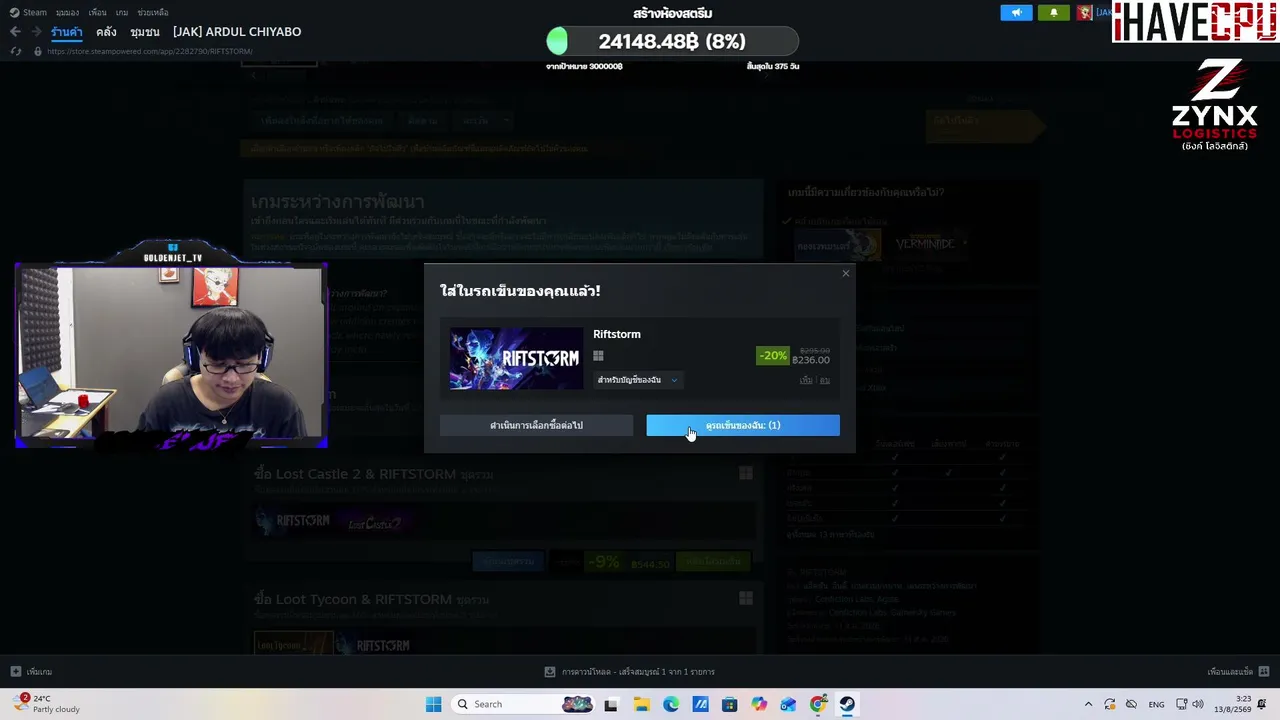This screenshot has width=1280, height=720.
Task: Open Task View on the taskbar
Action: click(x=611, y=704)
